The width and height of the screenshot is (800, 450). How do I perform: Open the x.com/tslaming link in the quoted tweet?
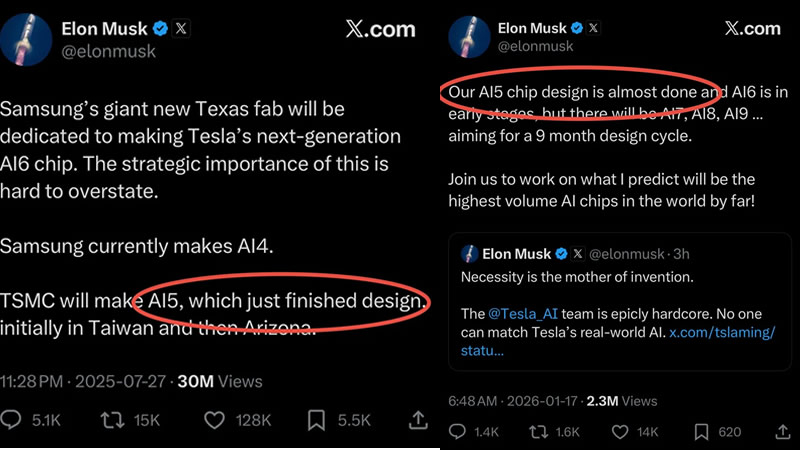[x=722, y=331]
